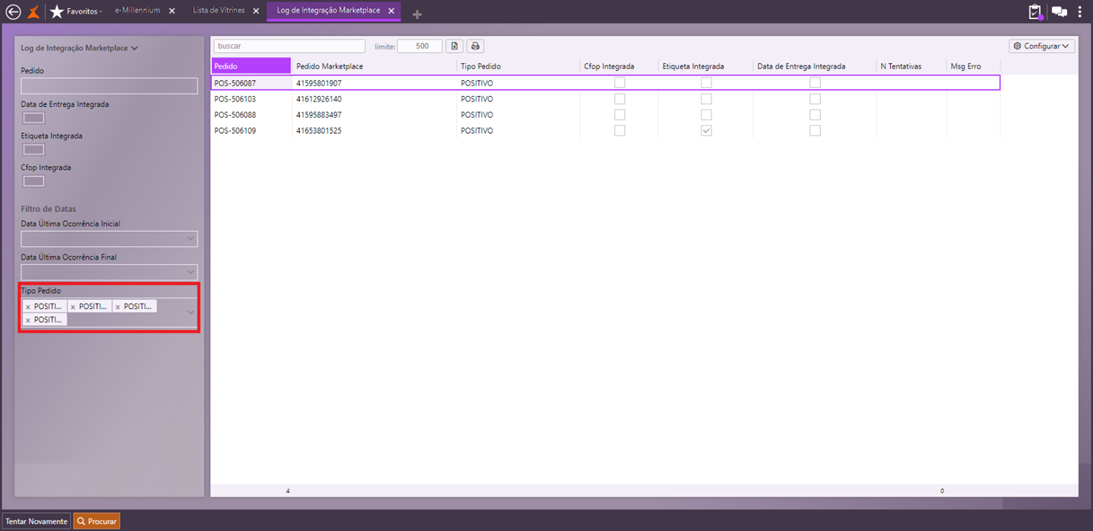Viewport: 1093px width, 531px height.
Task: Click the Procurar search button
Action: [x=96, y=521]
